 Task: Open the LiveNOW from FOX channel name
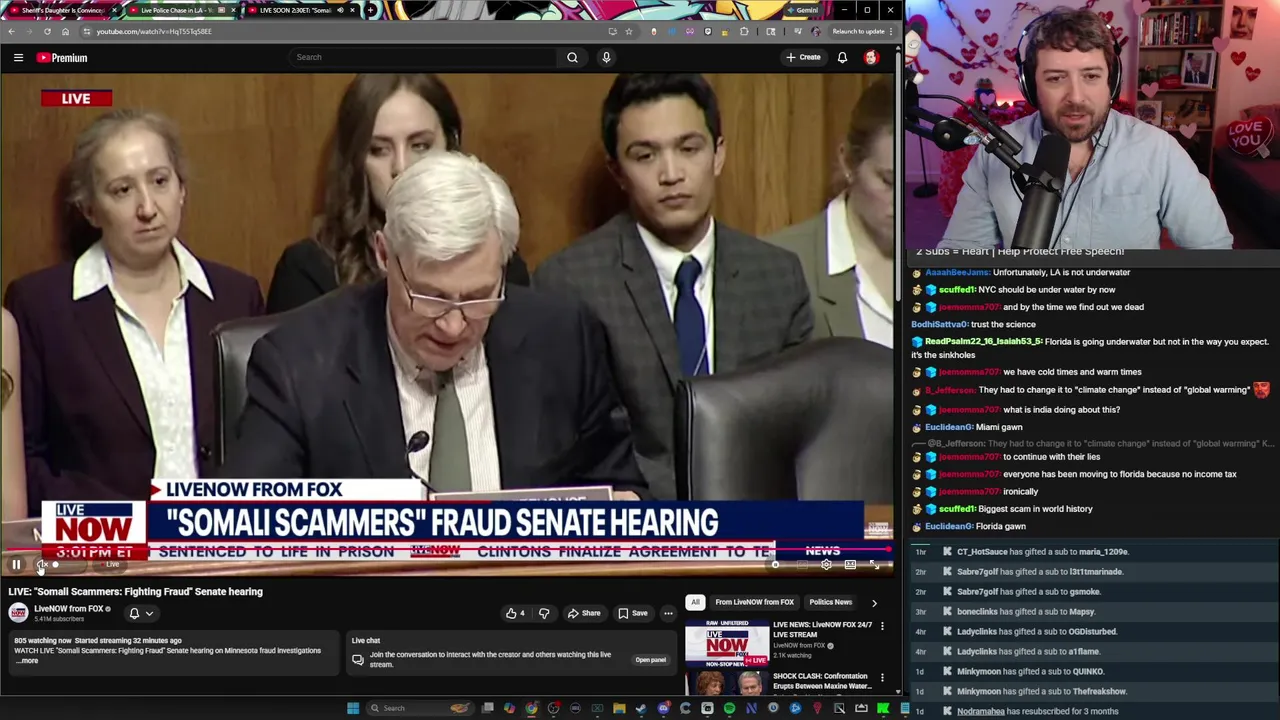pyautogui.click(x=70, y=609)
